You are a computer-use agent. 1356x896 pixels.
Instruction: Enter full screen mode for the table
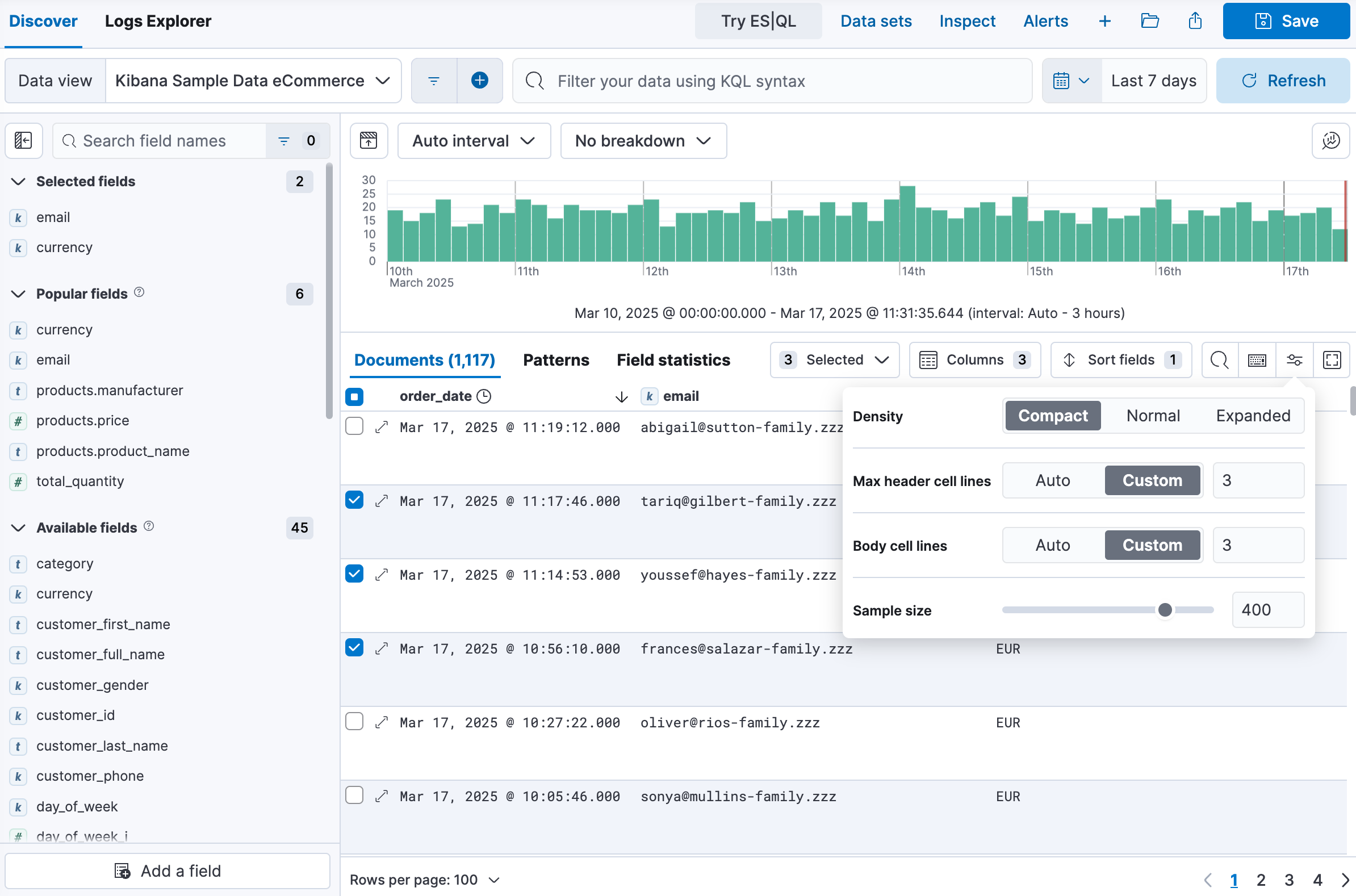point(1332,360)
